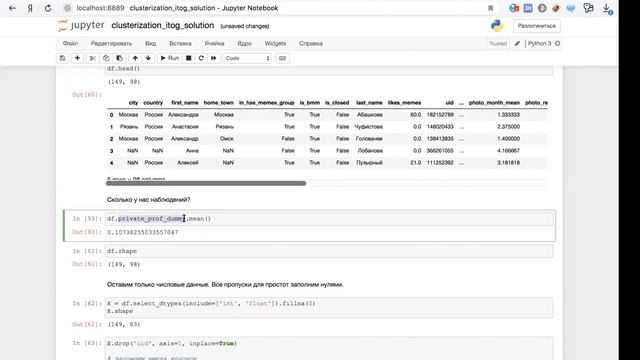Restart the kernel icon
This screenshot has height=360, width=640.
tap(201, 58)
